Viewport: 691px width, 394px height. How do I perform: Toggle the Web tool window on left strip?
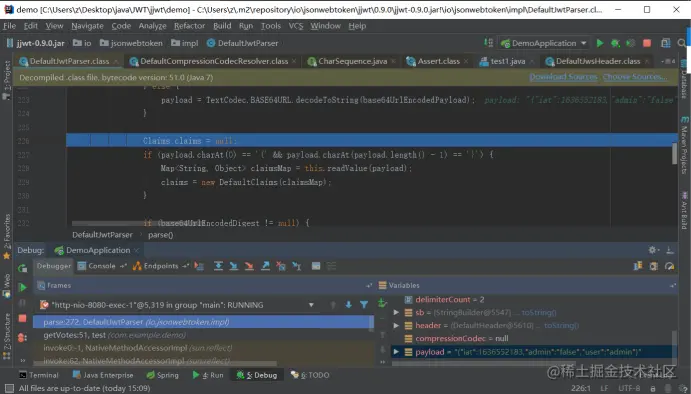point(7,285)
